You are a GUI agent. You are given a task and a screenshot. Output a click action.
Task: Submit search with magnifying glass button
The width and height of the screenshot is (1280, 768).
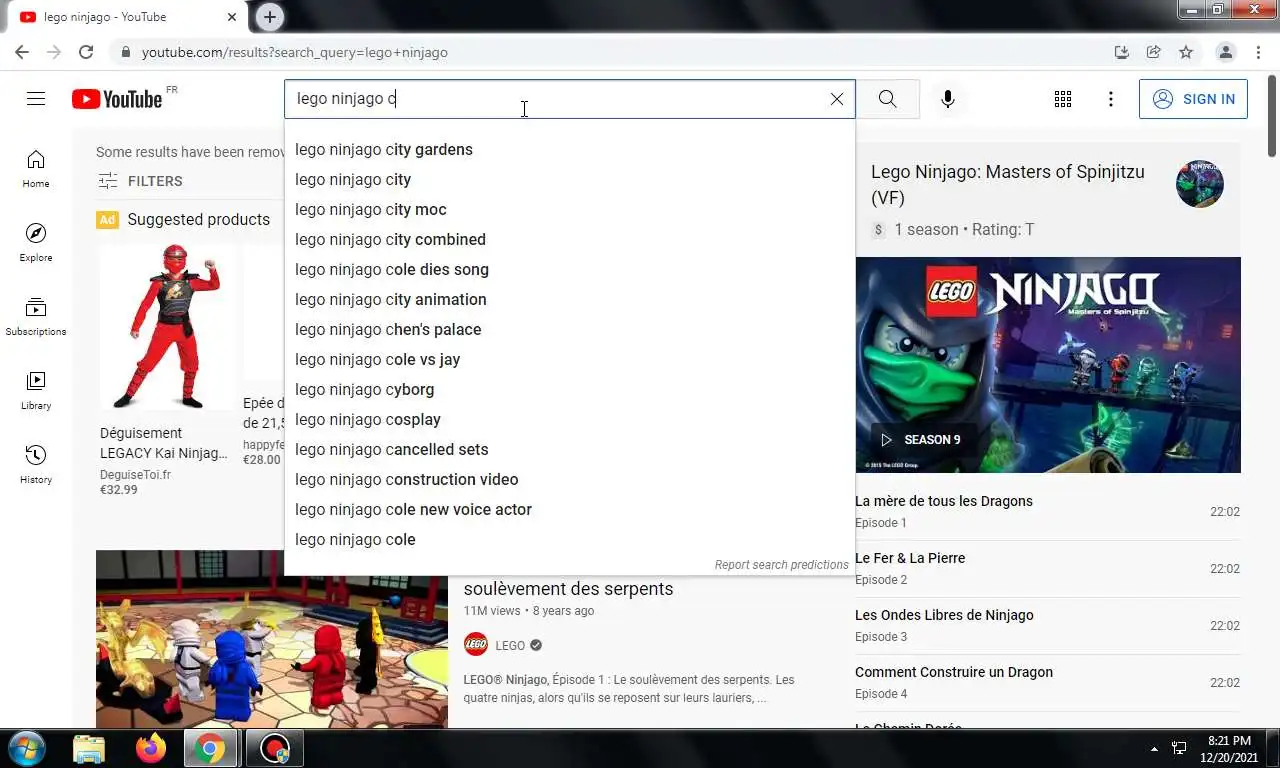887,99
